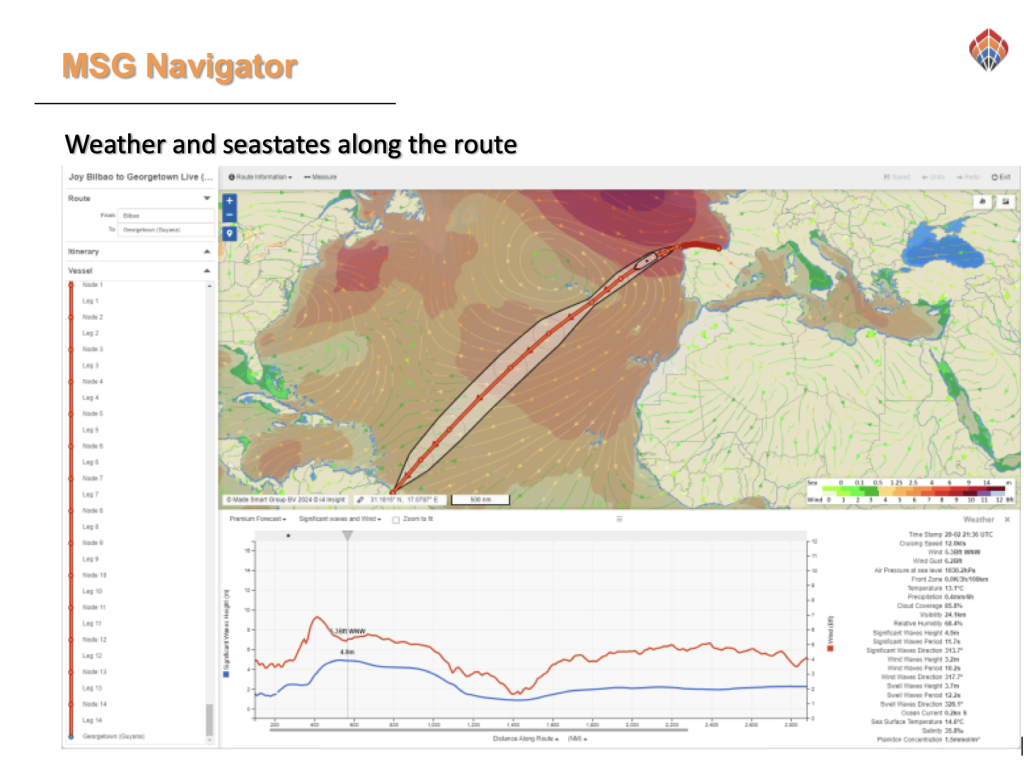The height and width of the screenshot is (767, 1024).
Task: Select Node 14 in the itinerary list
Action: [x=95, y=704]
